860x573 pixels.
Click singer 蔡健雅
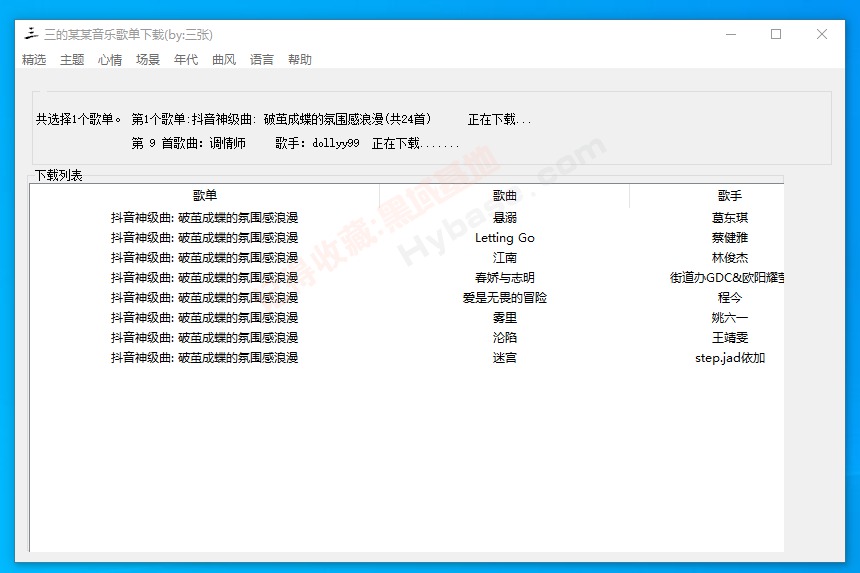pos(729,237)
